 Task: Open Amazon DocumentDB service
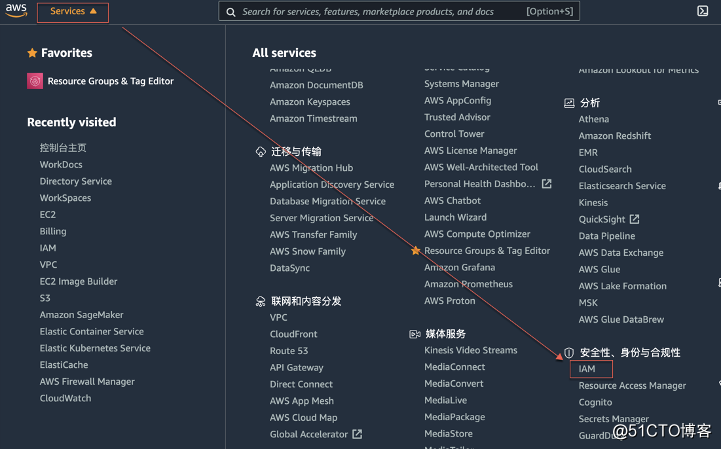316,85
